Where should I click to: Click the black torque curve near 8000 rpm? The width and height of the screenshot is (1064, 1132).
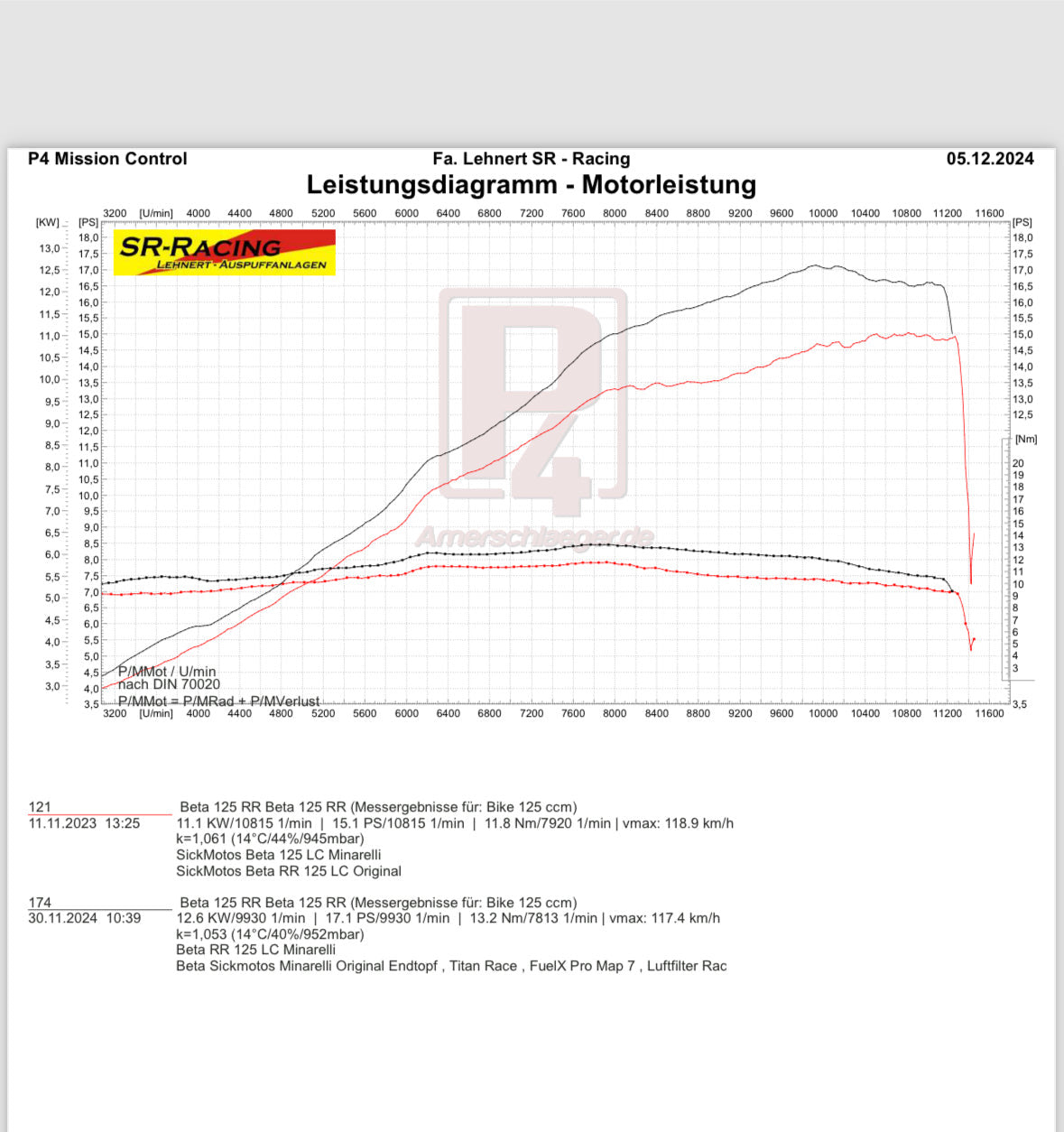click(615, 544)
